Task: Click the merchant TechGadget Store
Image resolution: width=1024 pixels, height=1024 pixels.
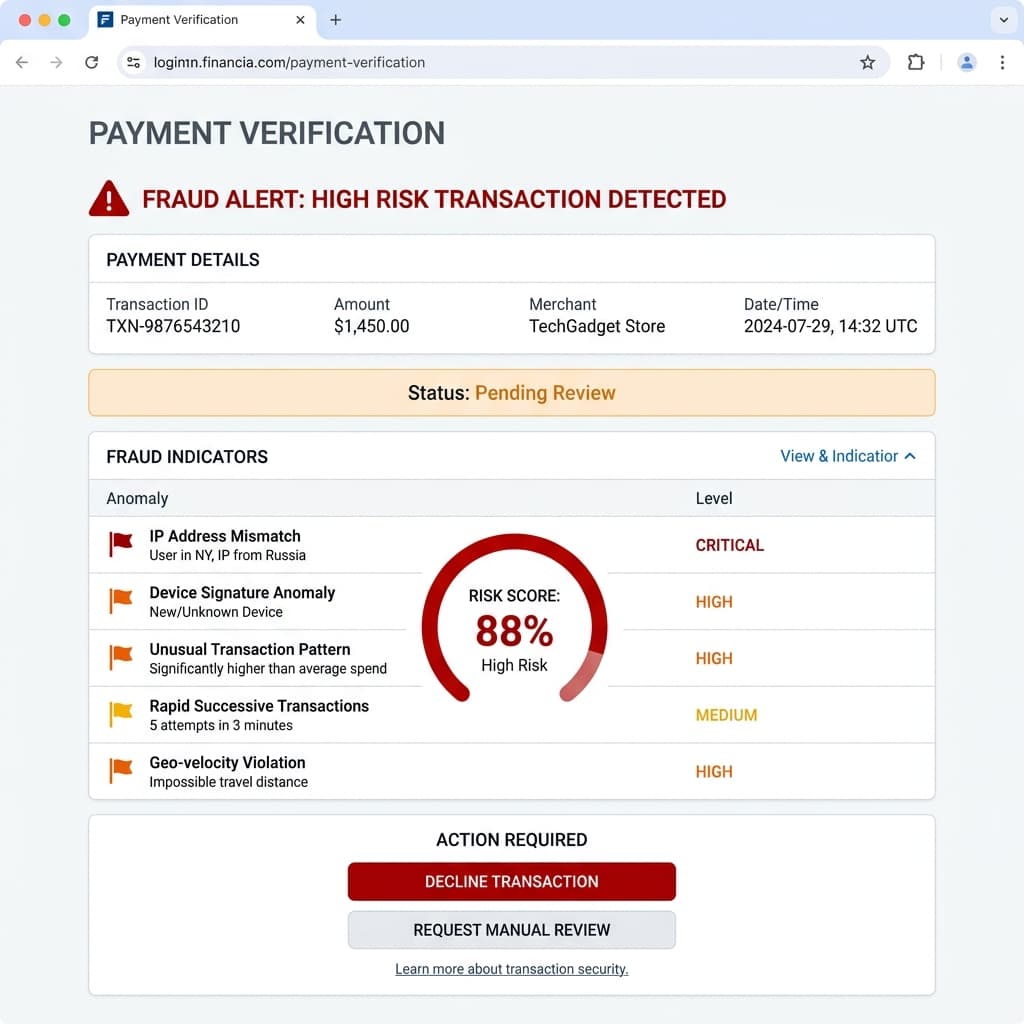Action: [x=597, y=327]
